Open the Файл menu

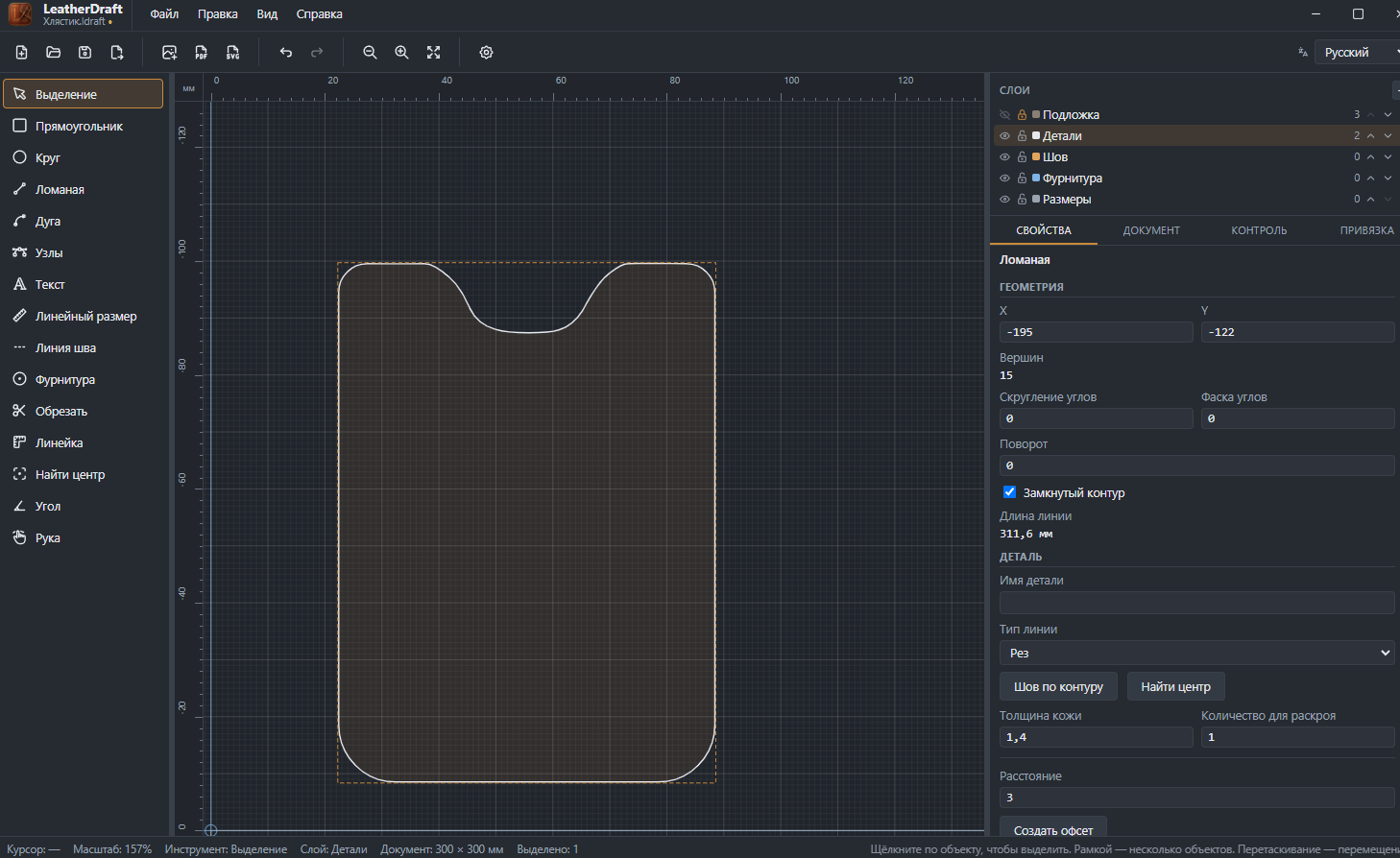click(164, 14)
